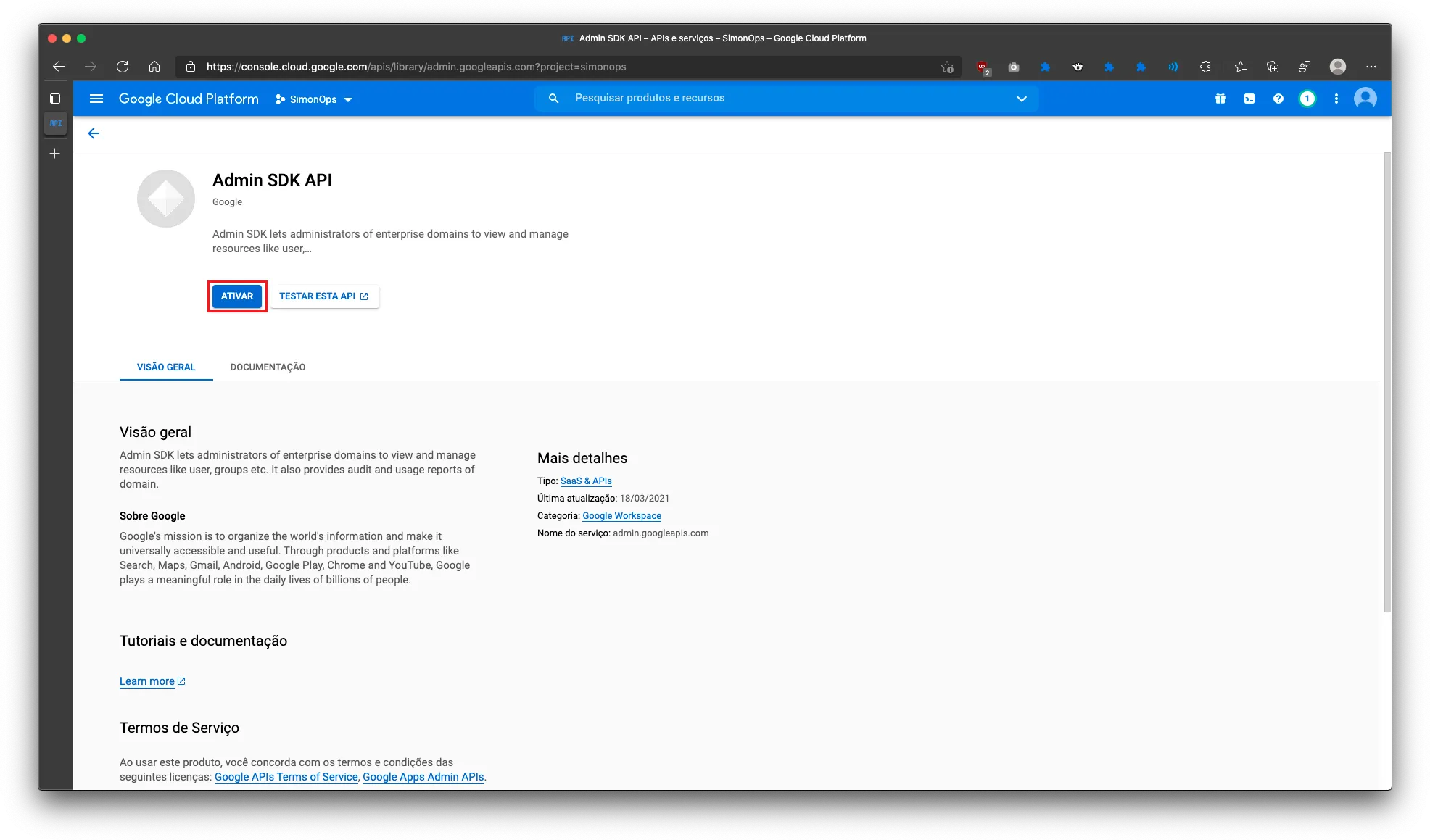Screen dimensions: 1430x840
Task: Click the browser reload button
Action: coord(123,67)
